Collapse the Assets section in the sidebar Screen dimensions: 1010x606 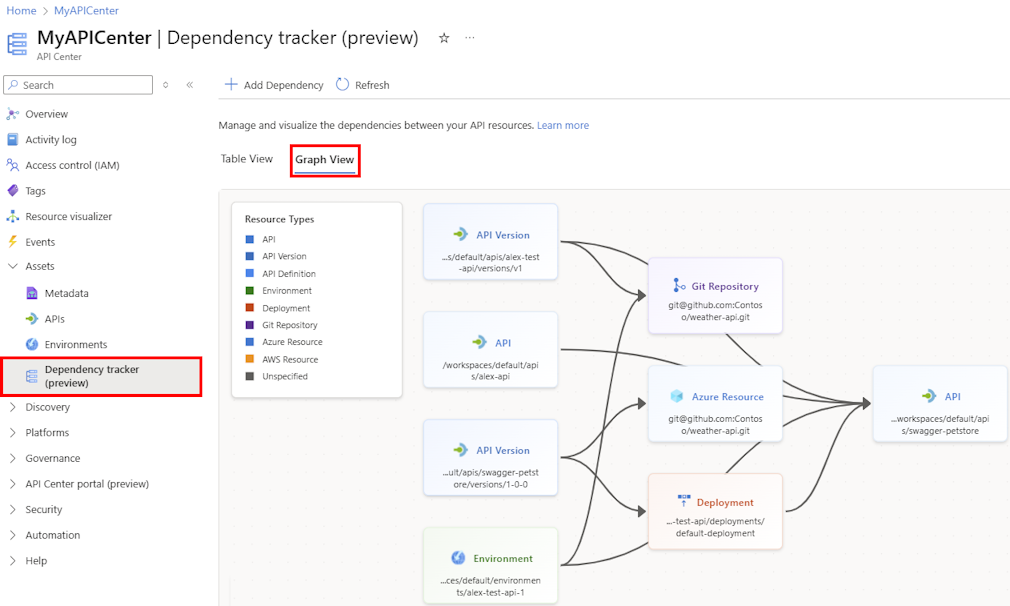(12, 266)
